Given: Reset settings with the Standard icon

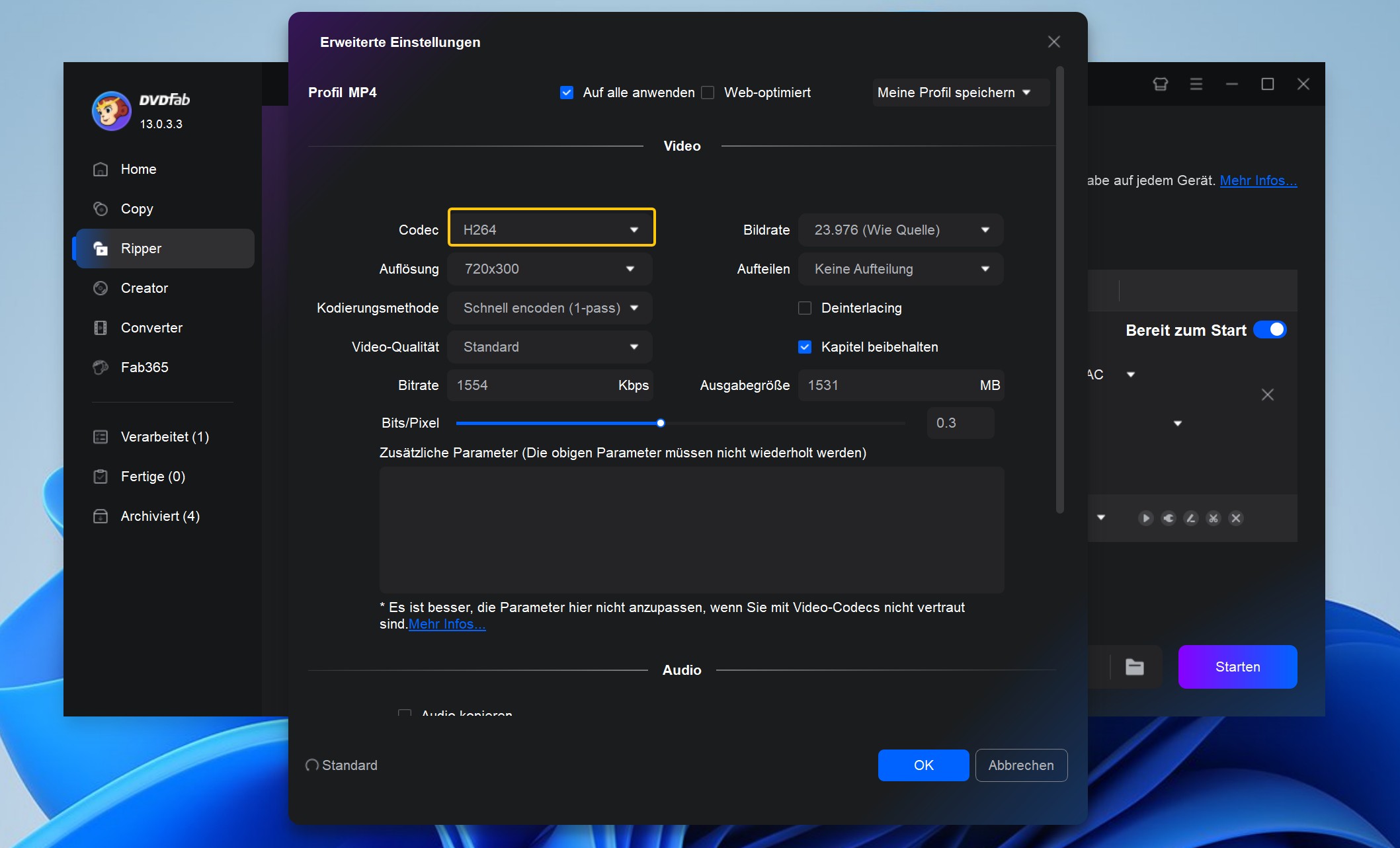Looking at the screenshot, I should click(311, 765).
